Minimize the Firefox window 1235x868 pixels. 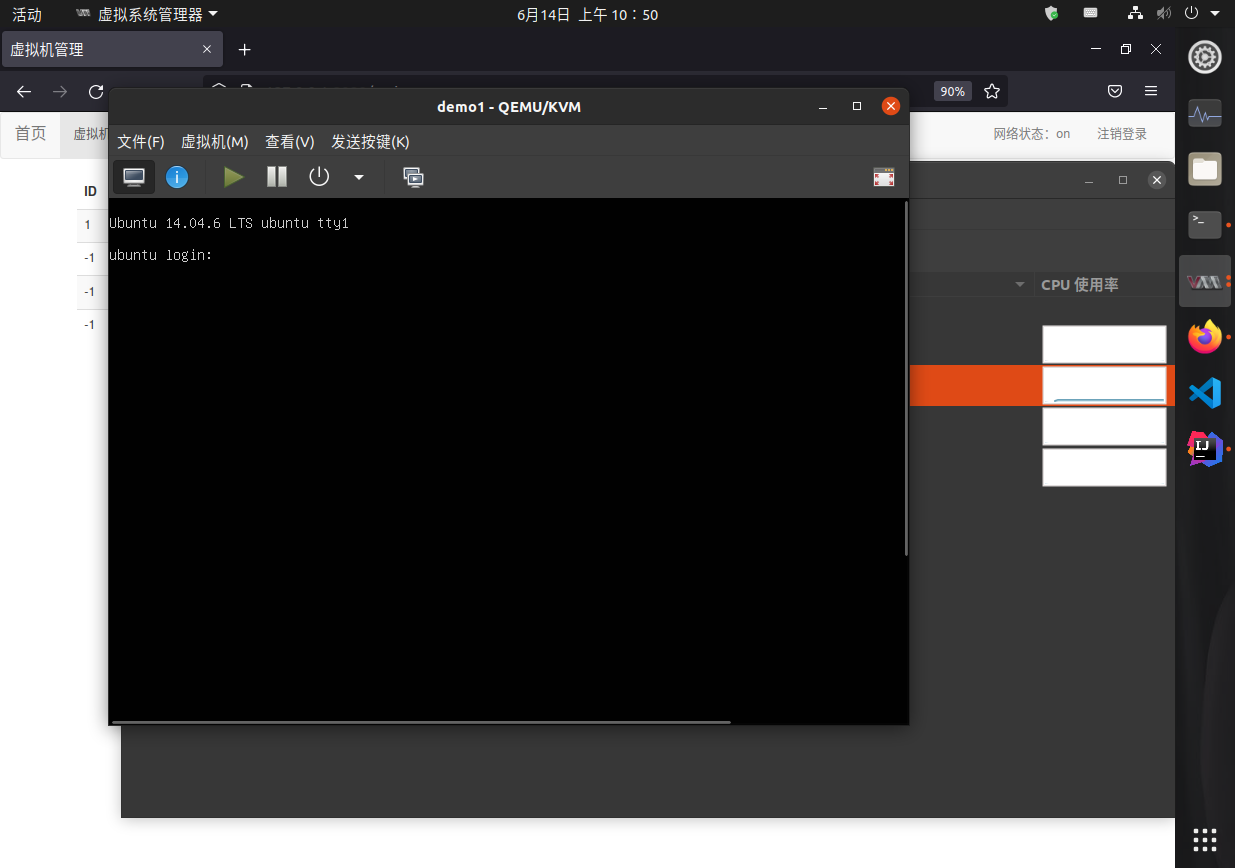tap(1096, 49)
